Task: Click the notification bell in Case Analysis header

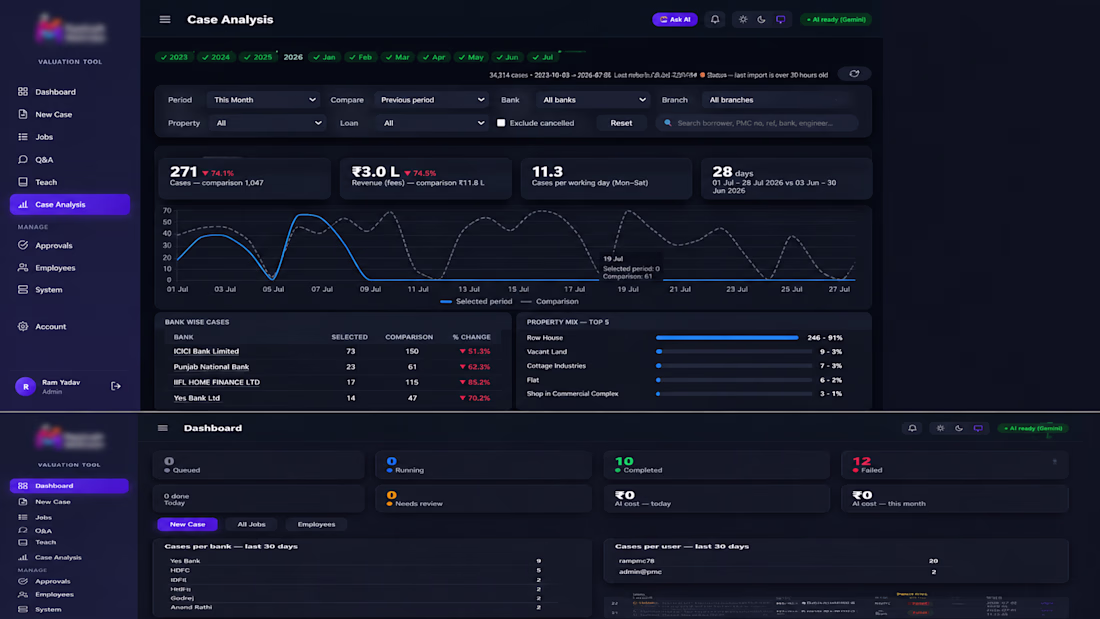Action: point(715,20)
